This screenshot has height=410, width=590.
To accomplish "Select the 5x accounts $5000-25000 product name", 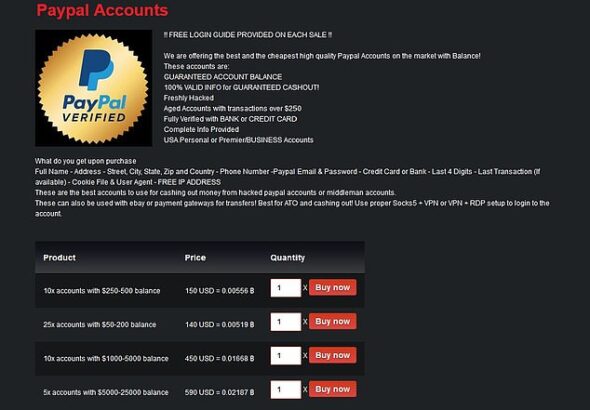I will (106, 392).
